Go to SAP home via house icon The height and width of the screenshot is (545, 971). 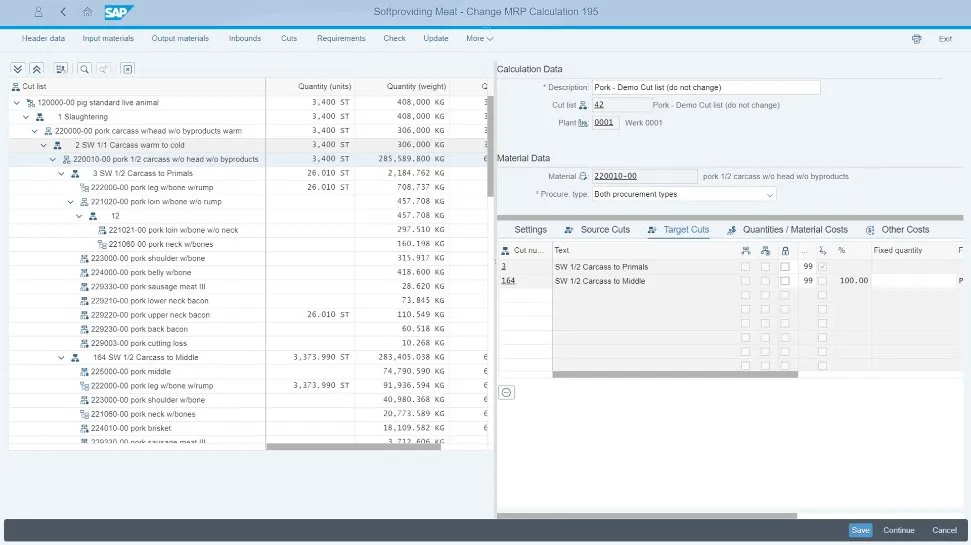point(88,12)
